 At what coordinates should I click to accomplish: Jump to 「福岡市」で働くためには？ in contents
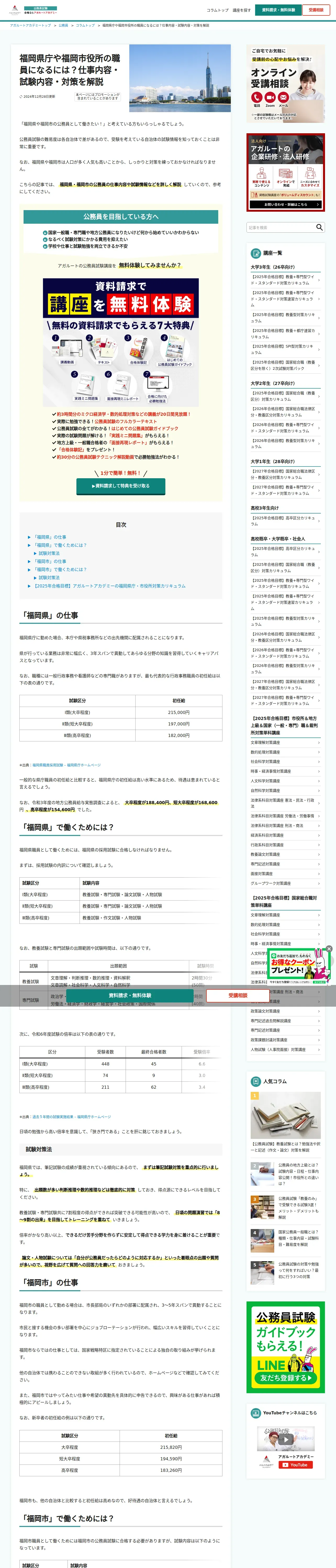pyautogui.click(x=60, y=569)
